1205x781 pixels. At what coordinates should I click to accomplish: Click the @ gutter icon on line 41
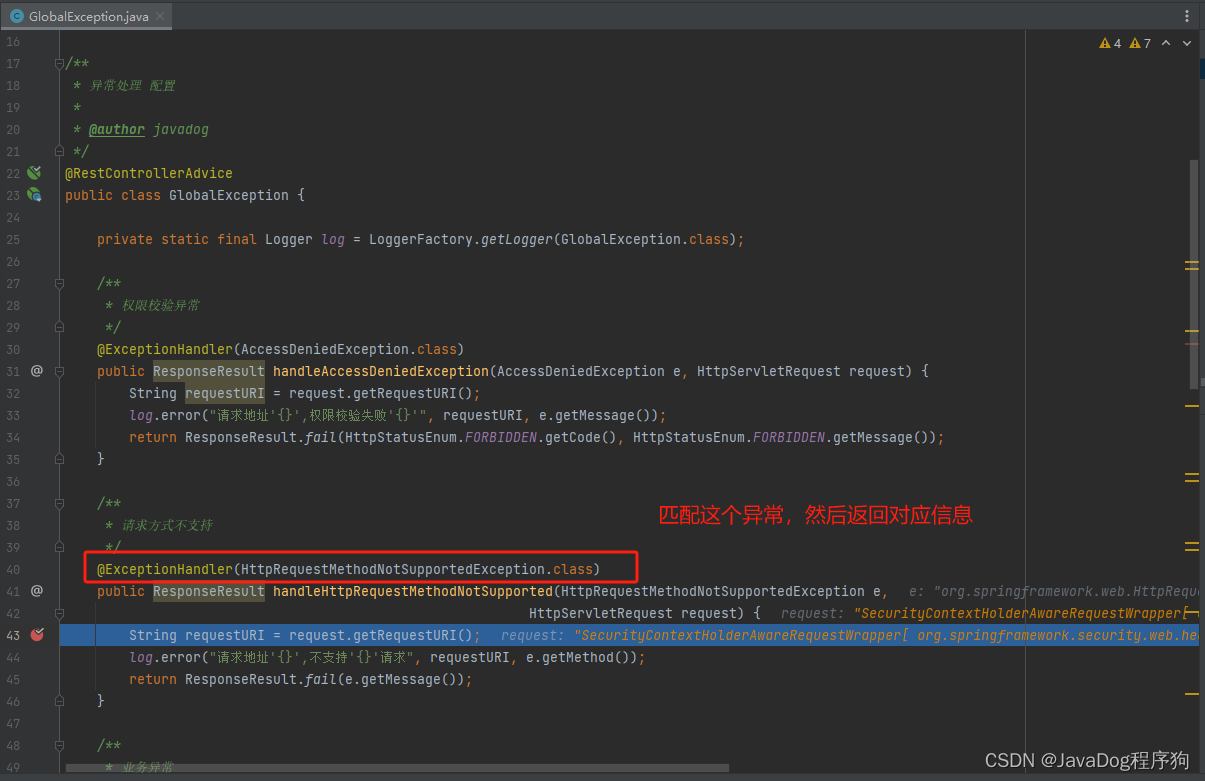click(x=36, y=591)
